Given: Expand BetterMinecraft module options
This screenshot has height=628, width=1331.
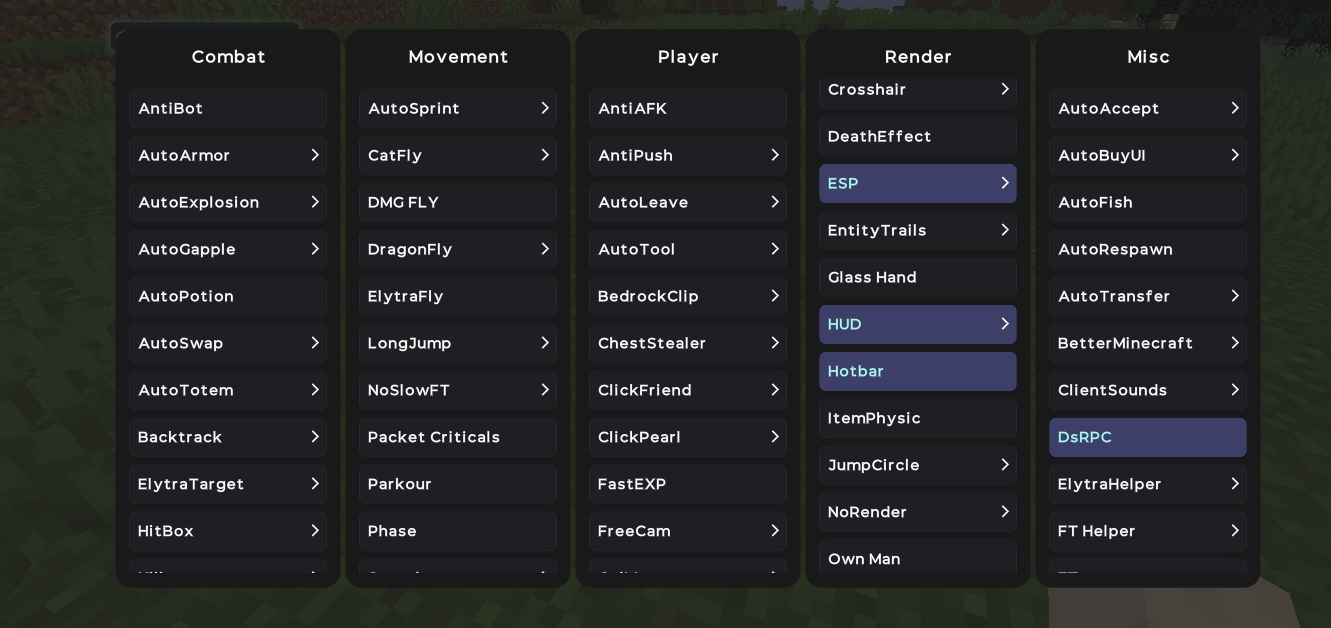Looking at the screenshot, I should (1235, 343).
